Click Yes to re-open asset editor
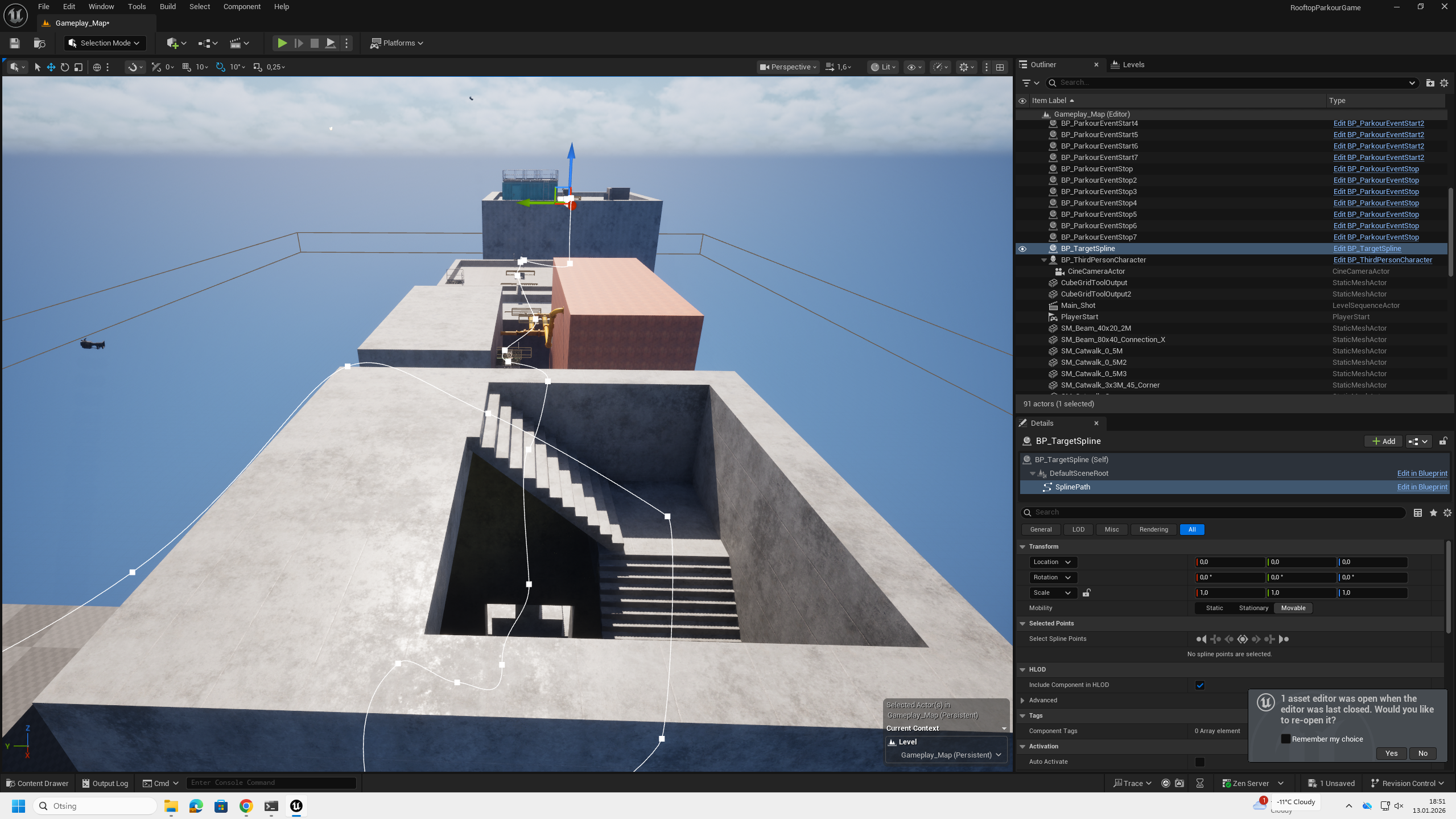This screenshot has width=1456, height=819. click(x=1391, y=753)
